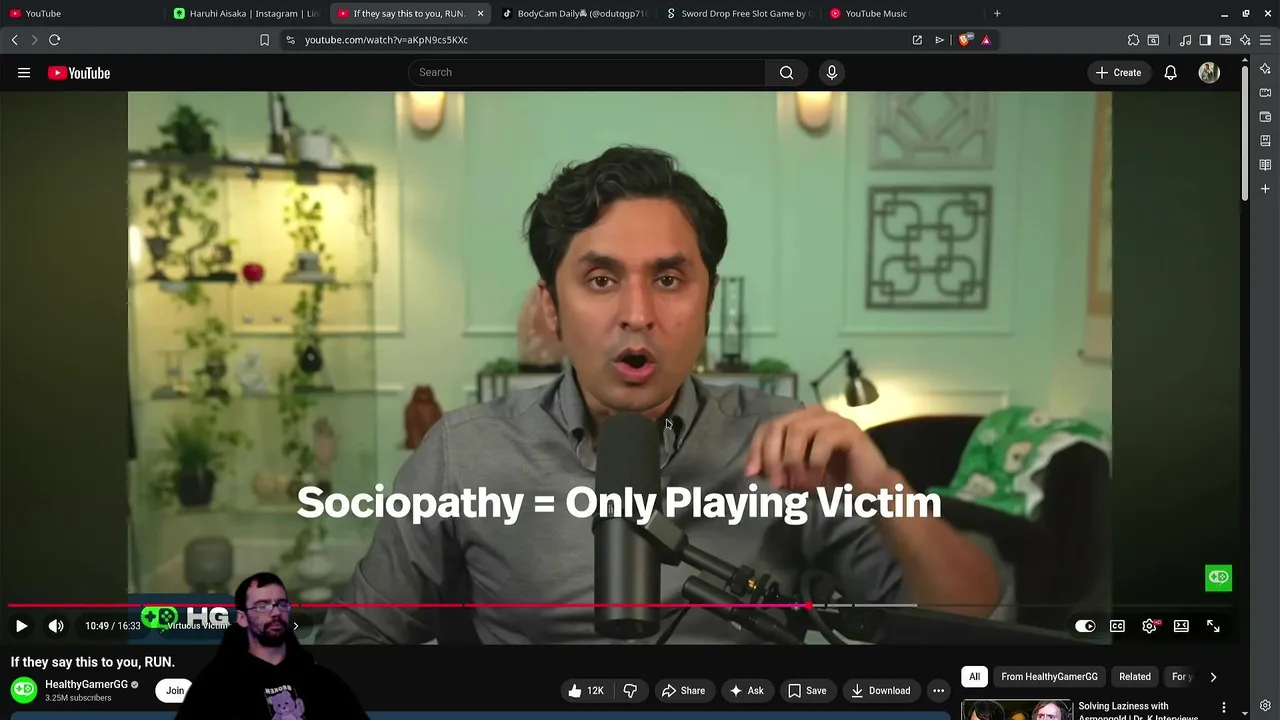
Task: Mute the video volume
Action: click(56, 626)
